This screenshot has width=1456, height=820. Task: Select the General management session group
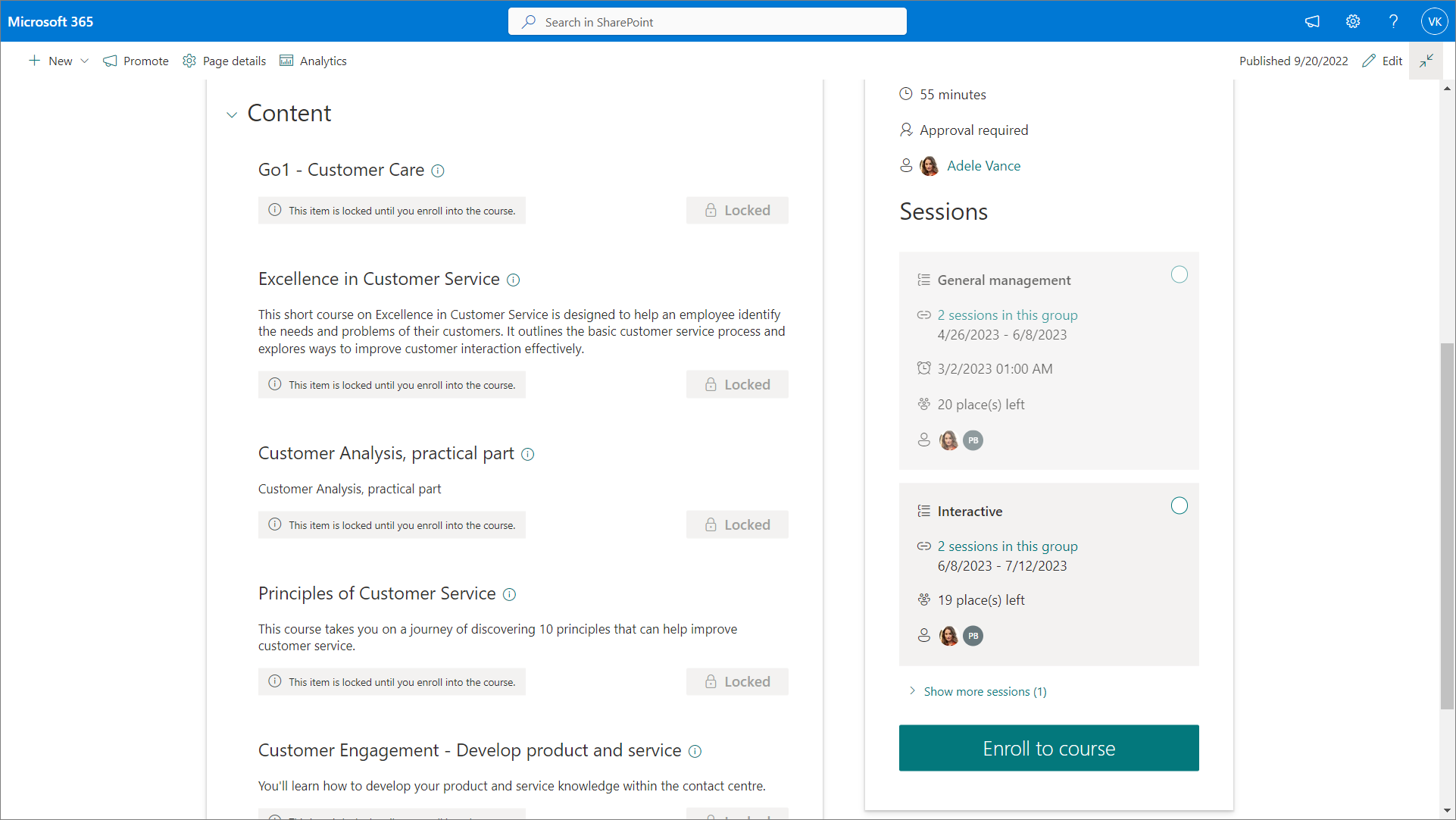click(x=1179, y=275)
